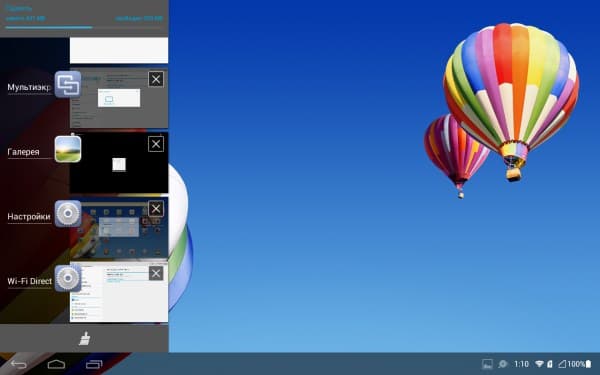Tap the Back navigation arrow

[x=19, y=364]
